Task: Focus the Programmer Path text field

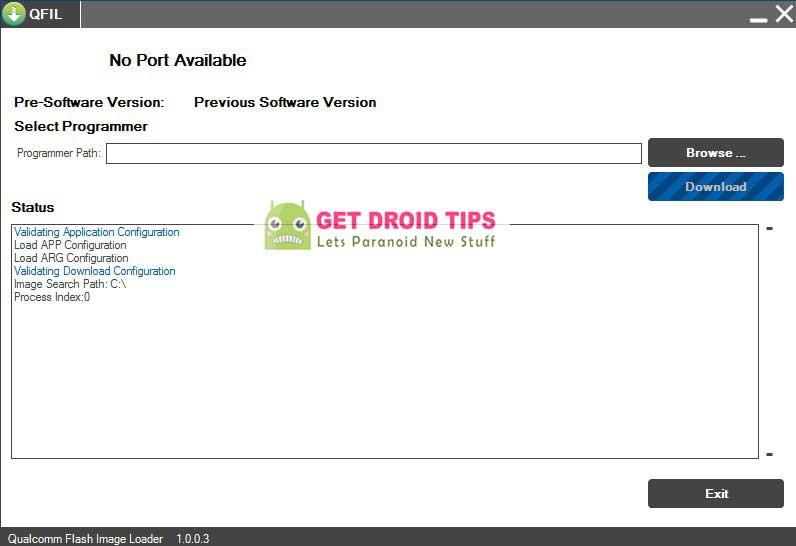Action: click(373, 153)
